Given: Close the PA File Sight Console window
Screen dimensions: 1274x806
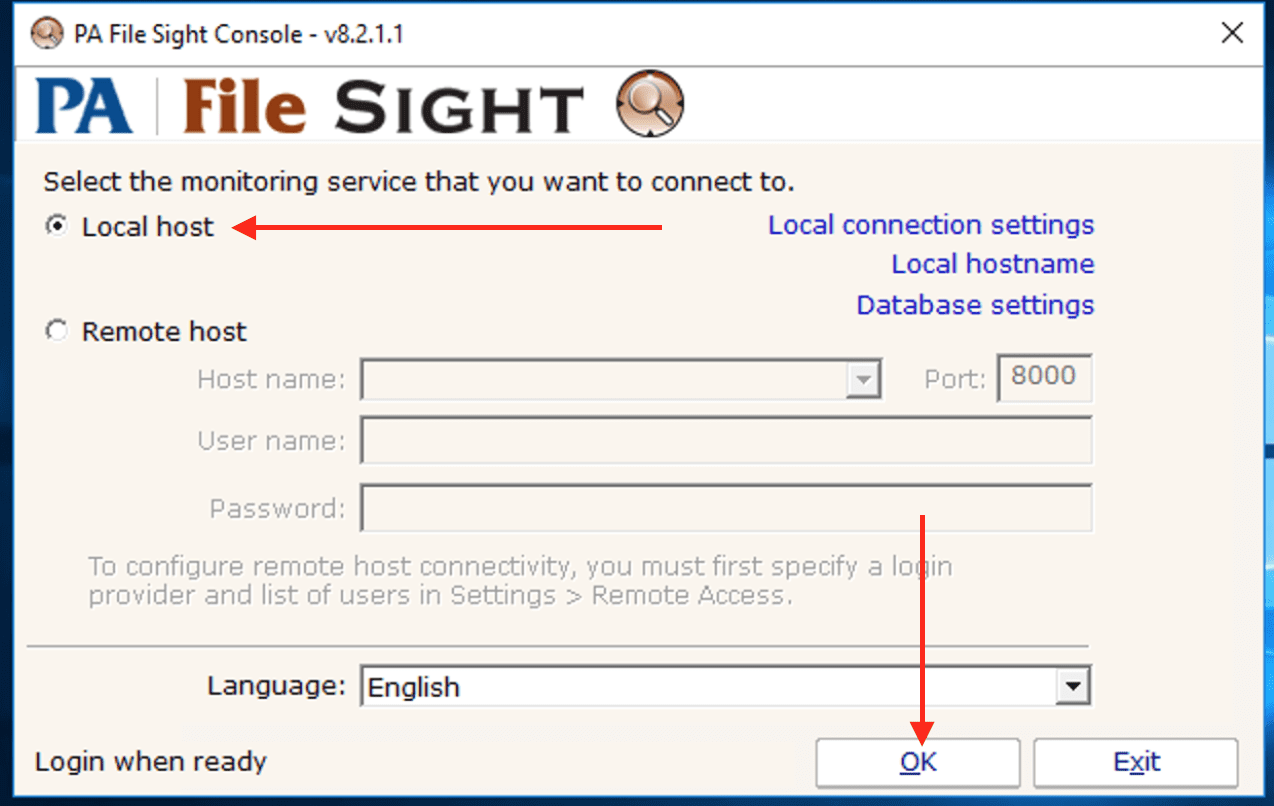Looking at the screenshot, I should tap(1232, 33).
